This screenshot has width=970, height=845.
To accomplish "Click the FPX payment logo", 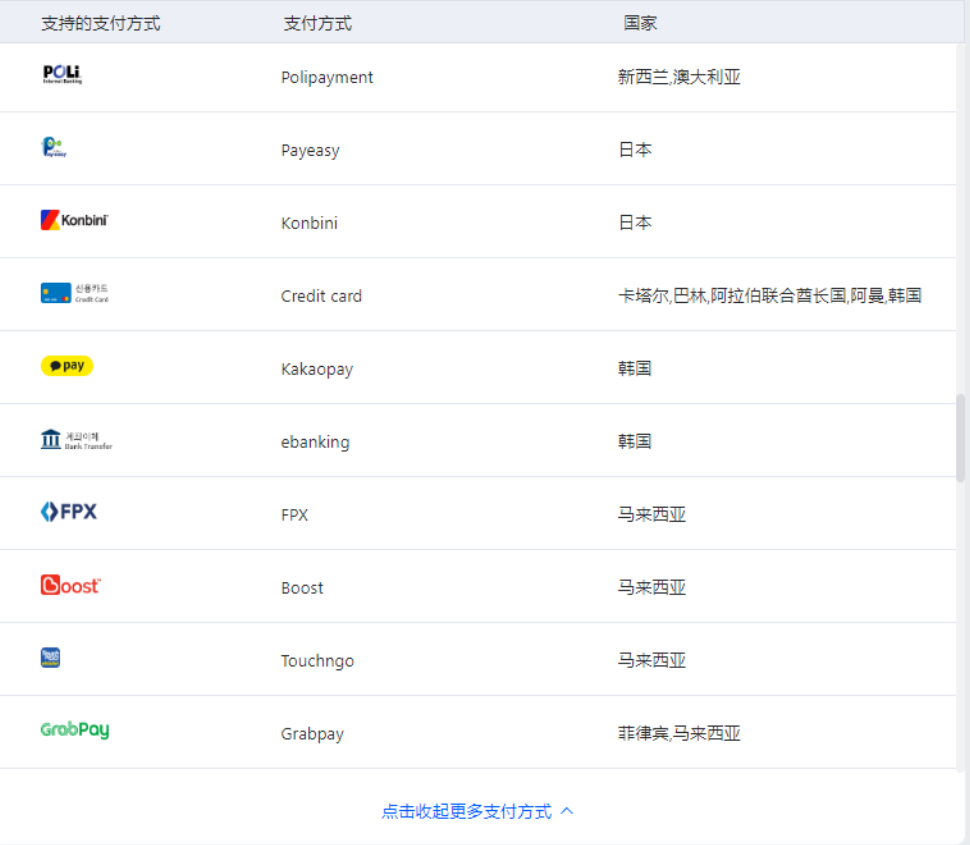I will pyautogui.click(x=70, y=512).
